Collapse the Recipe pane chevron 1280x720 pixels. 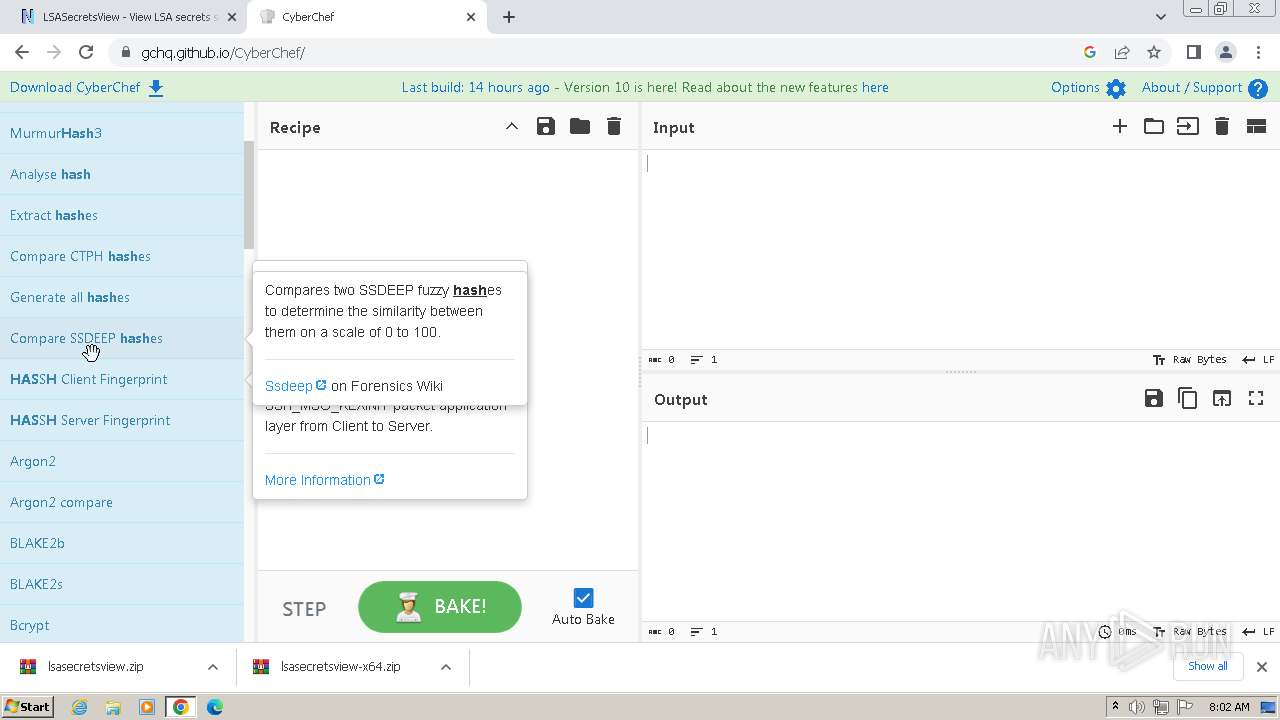click(x=511, y=126)
